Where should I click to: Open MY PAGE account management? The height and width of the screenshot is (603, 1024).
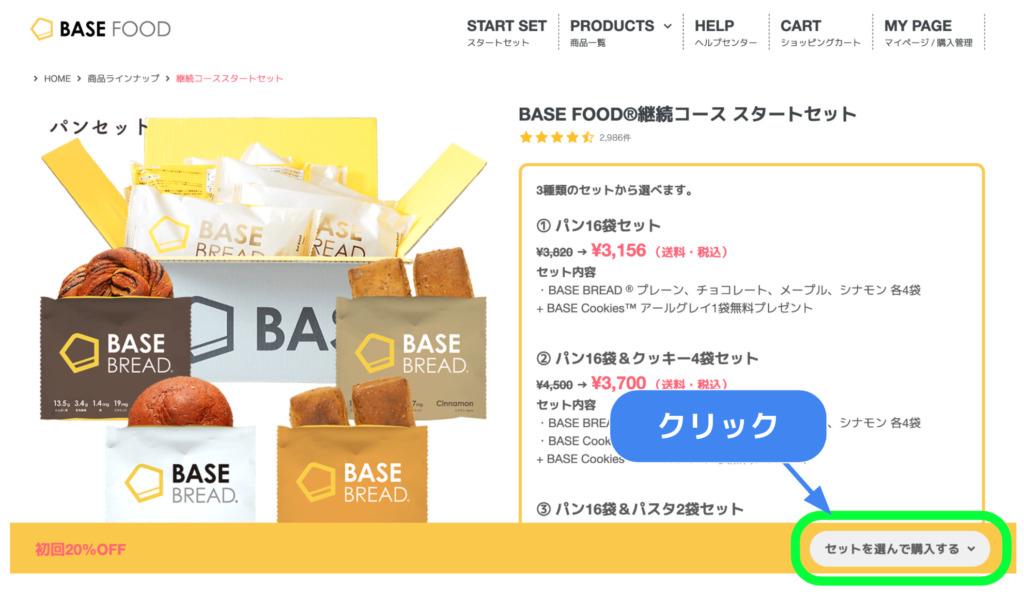tap(928, 33)
